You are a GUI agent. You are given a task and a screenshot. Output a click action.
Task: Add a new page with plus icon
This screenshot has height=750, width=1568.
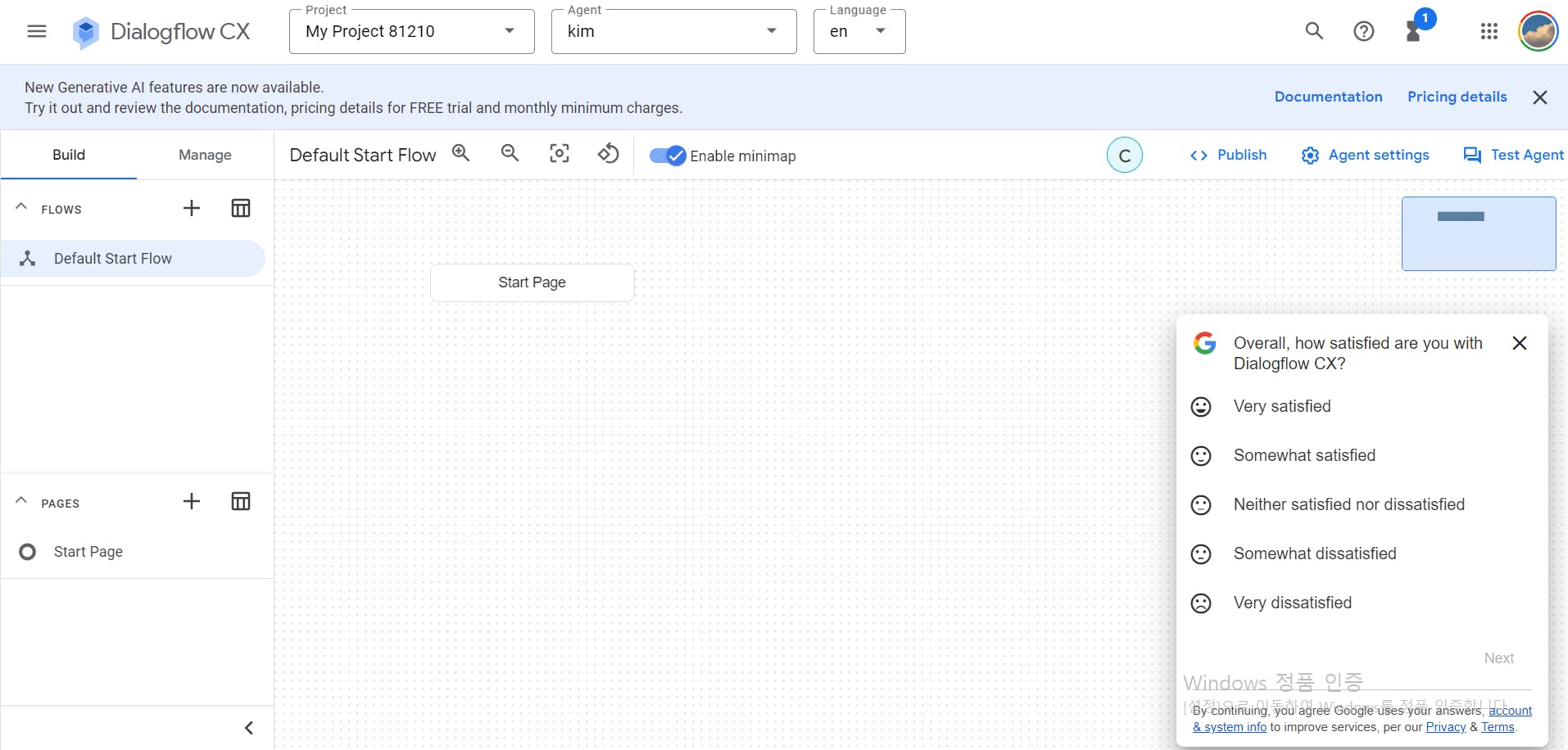(x=191, y=501)
